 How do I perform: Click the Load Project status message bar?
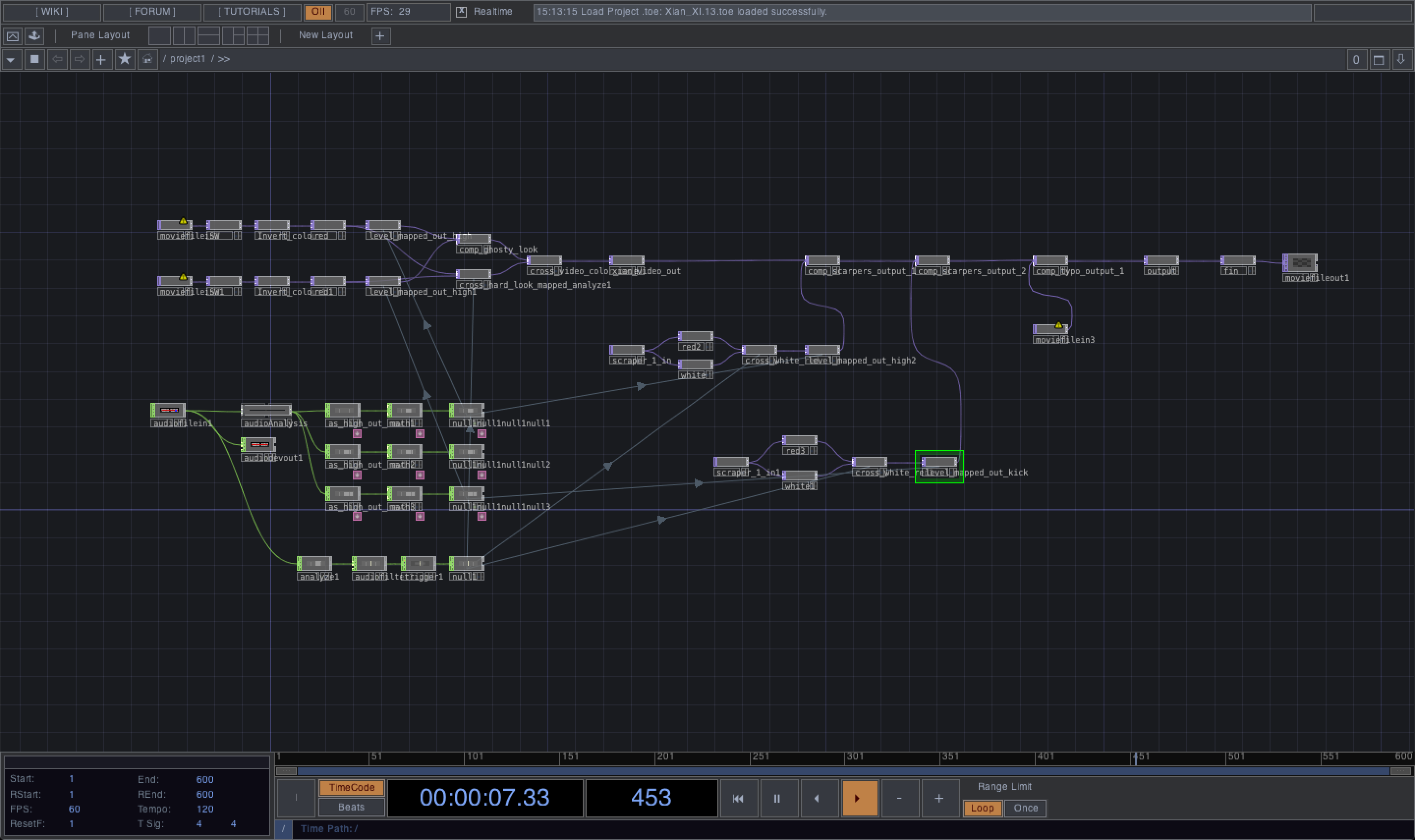coord(923,12)
